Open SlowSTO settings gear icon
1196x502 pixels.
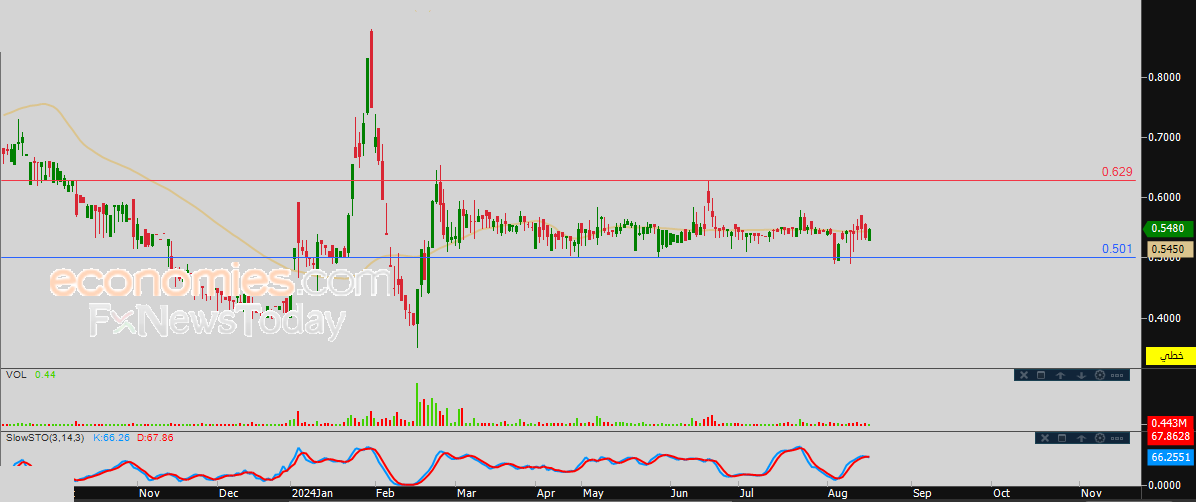coord(1101,438)
